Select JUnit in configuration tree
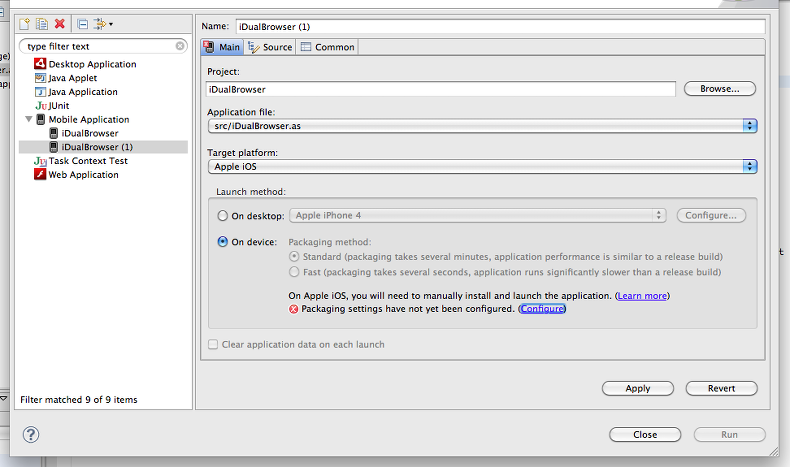The height and width of the screenshot is (467, 790). tap(58, 106)
